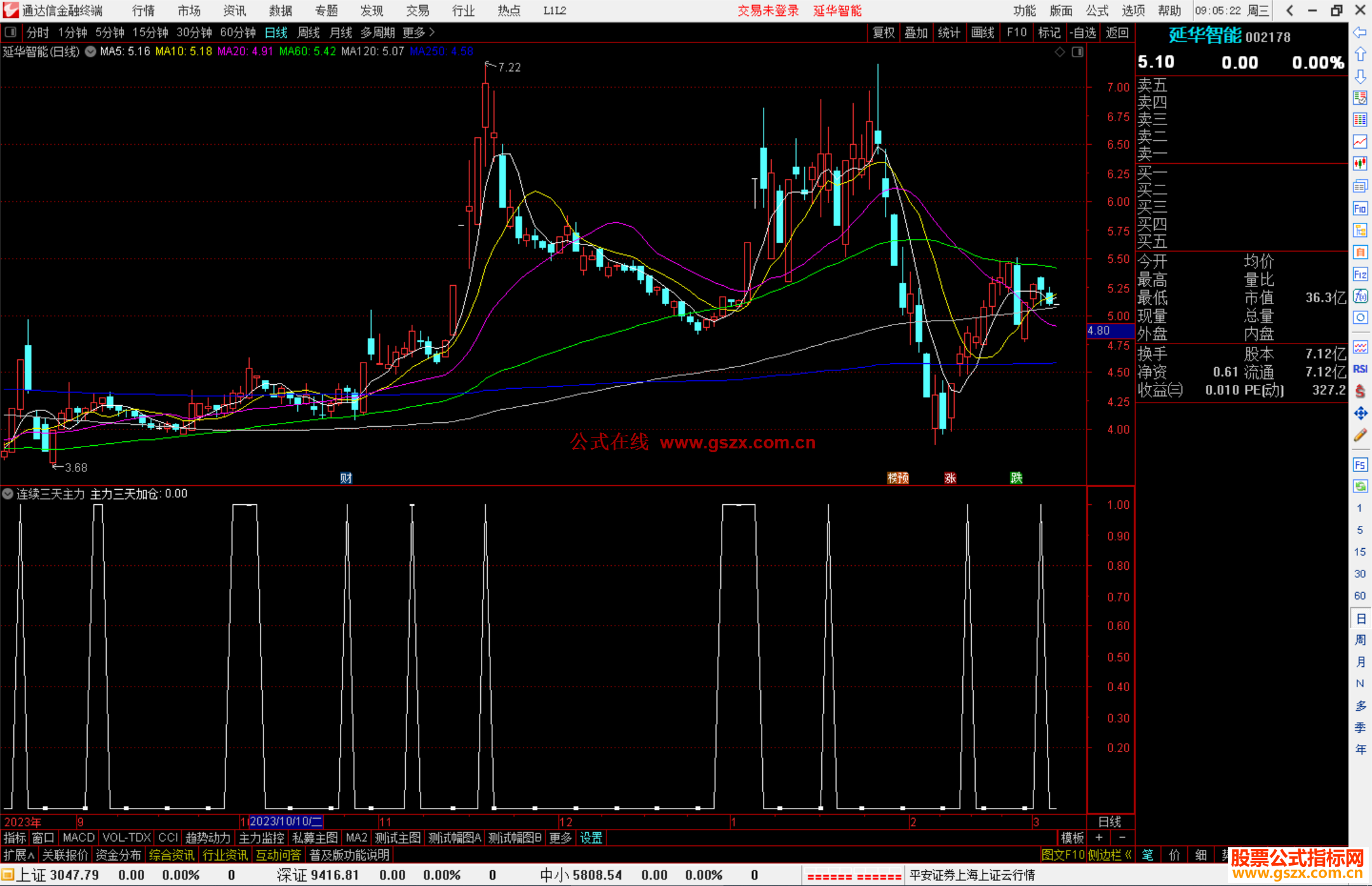
Task: Collapse the 侧边栏 sidebar expander
Action: point(1128,855)
